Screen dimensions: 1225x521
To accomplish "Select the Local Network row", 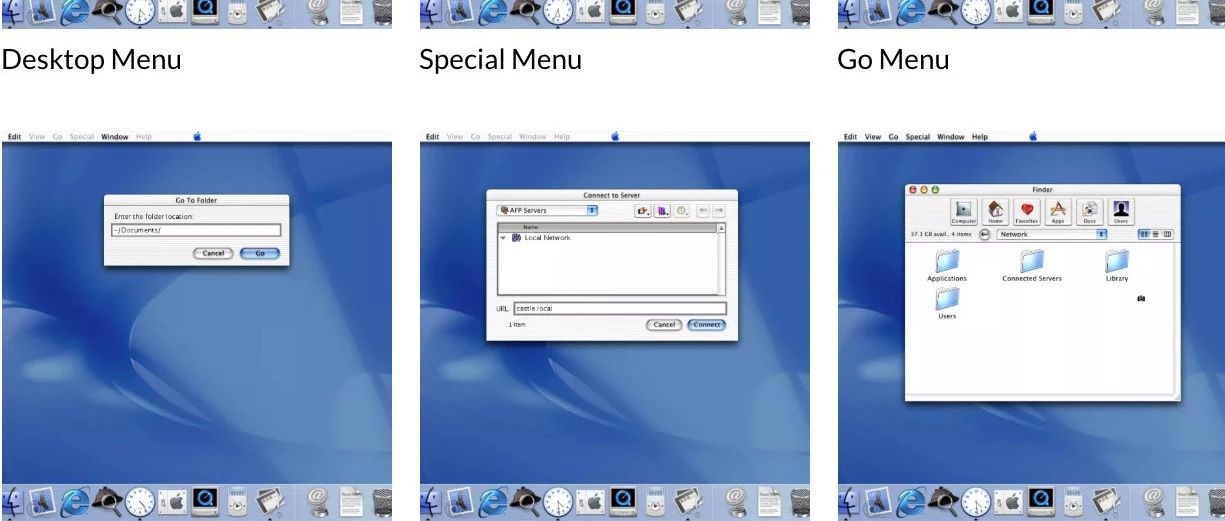I will [x=607, y=238].
